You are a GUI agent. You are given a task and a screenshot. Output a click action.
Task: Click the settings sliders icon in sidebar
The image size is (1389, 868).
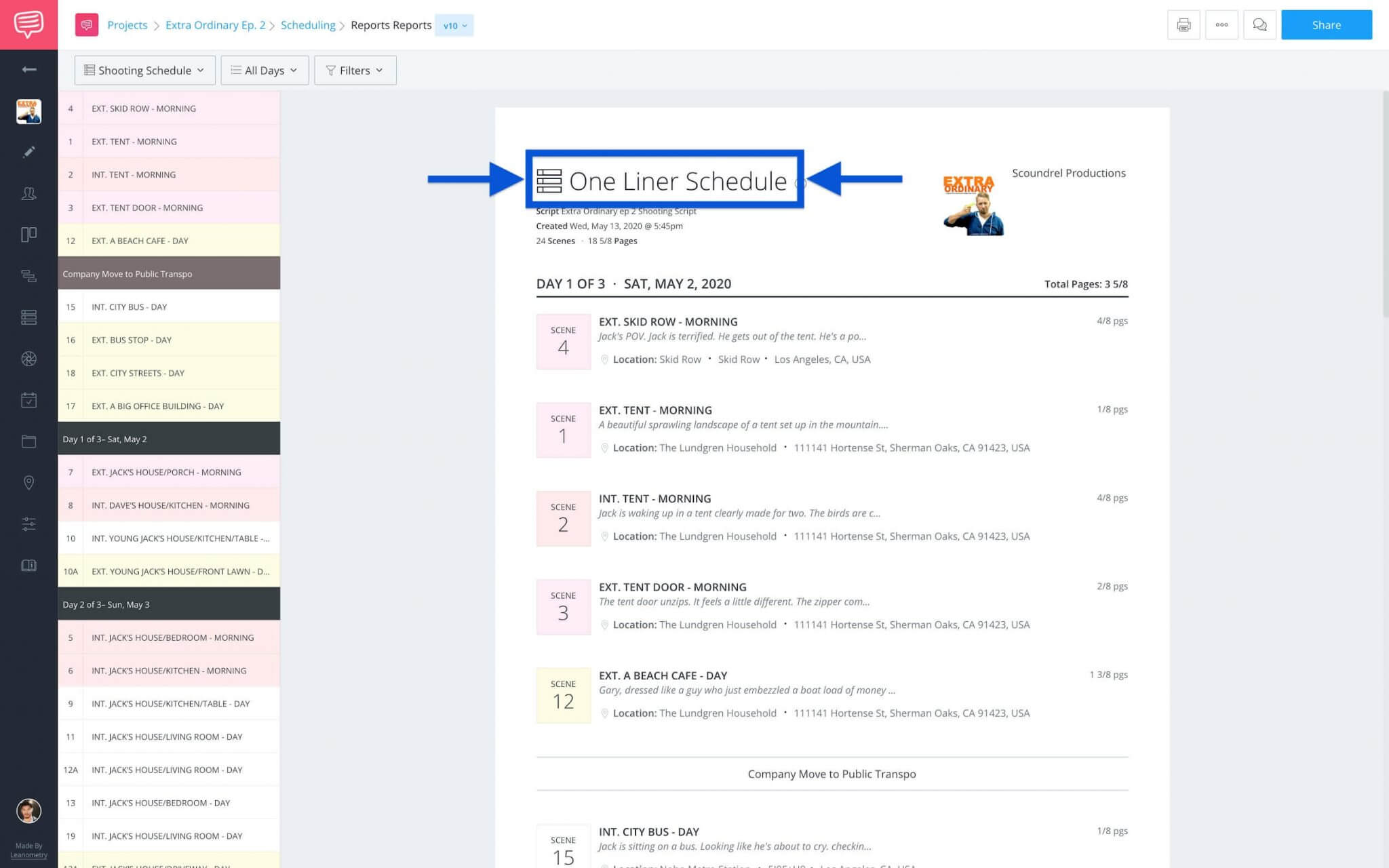click(28, 524)
